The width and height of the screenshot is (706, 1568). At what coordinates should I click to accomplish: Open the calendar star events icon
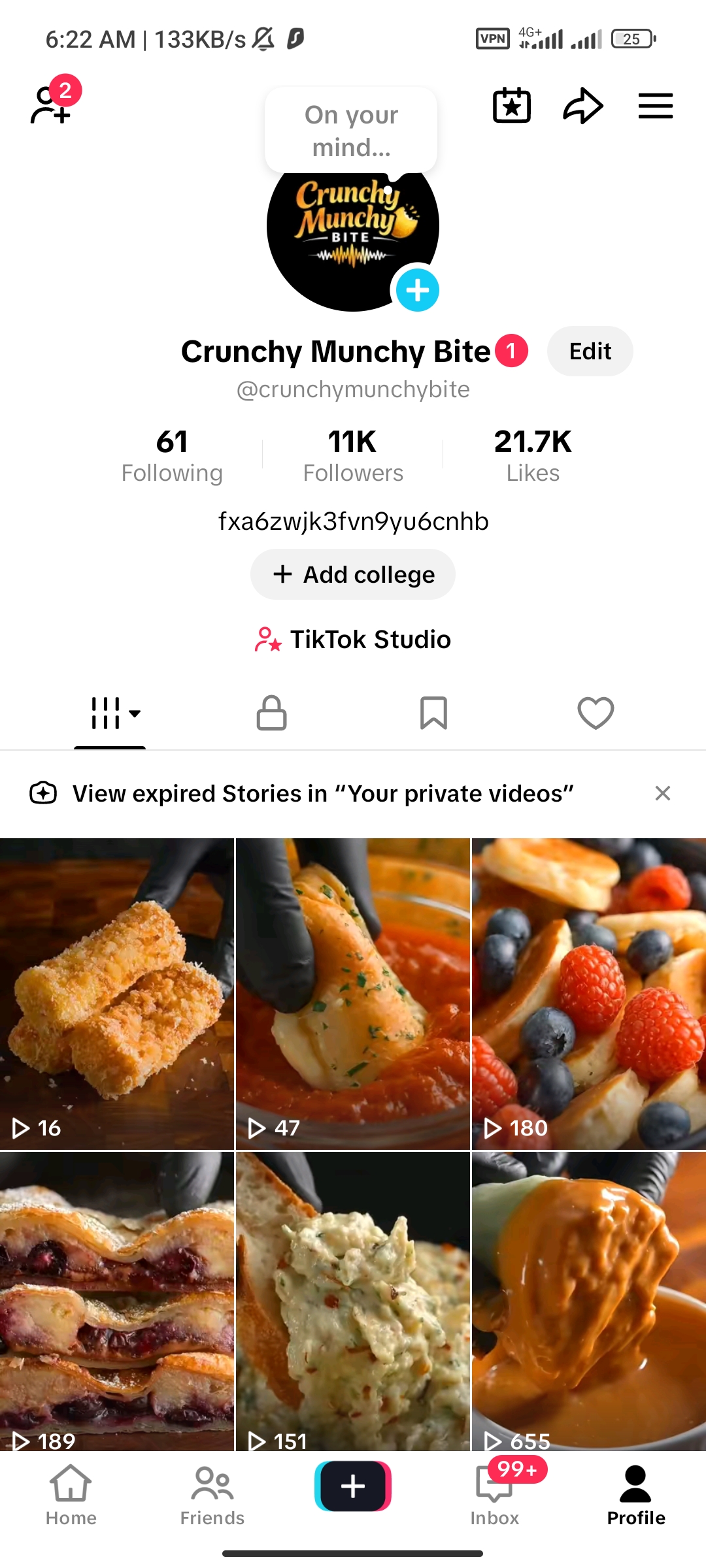(511, 106)
